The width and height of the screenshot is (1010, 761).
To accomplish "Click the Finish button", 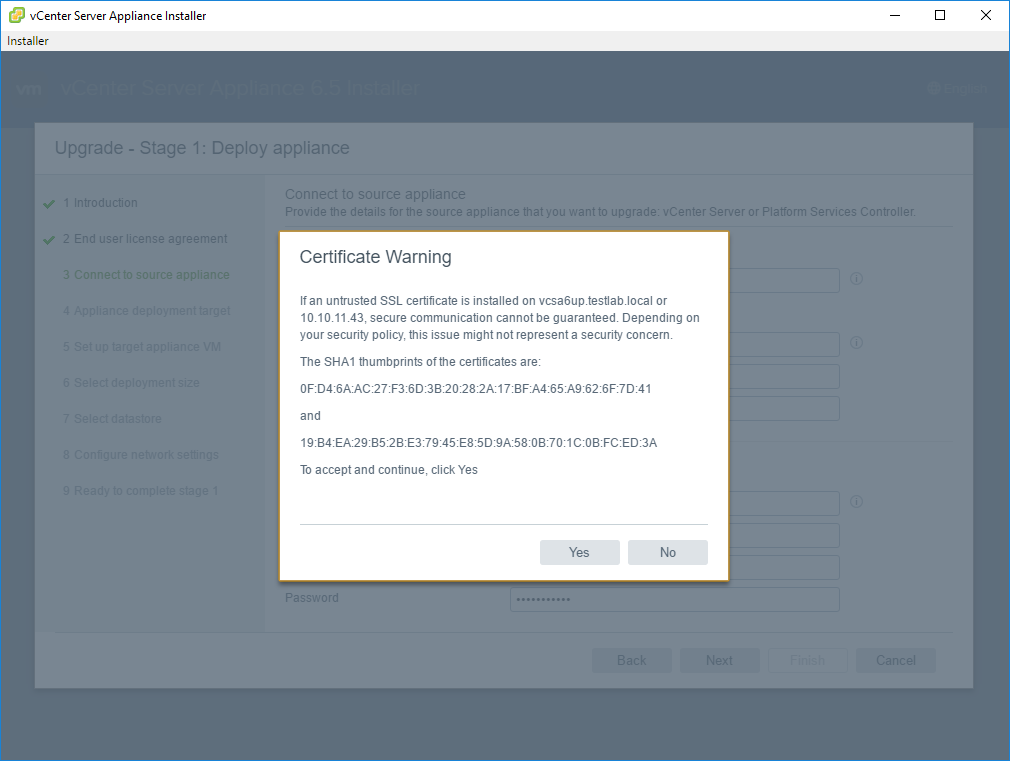I will pyautogui.click(x=807, y=660).
